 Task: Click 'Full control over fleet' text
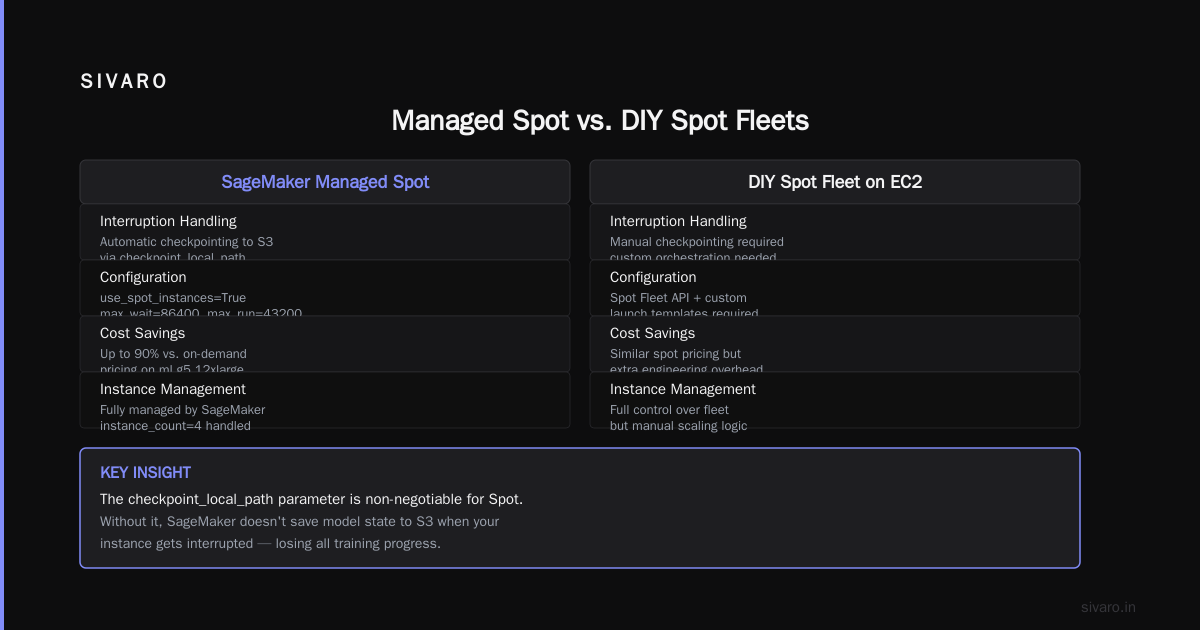(x=669, y=410)
